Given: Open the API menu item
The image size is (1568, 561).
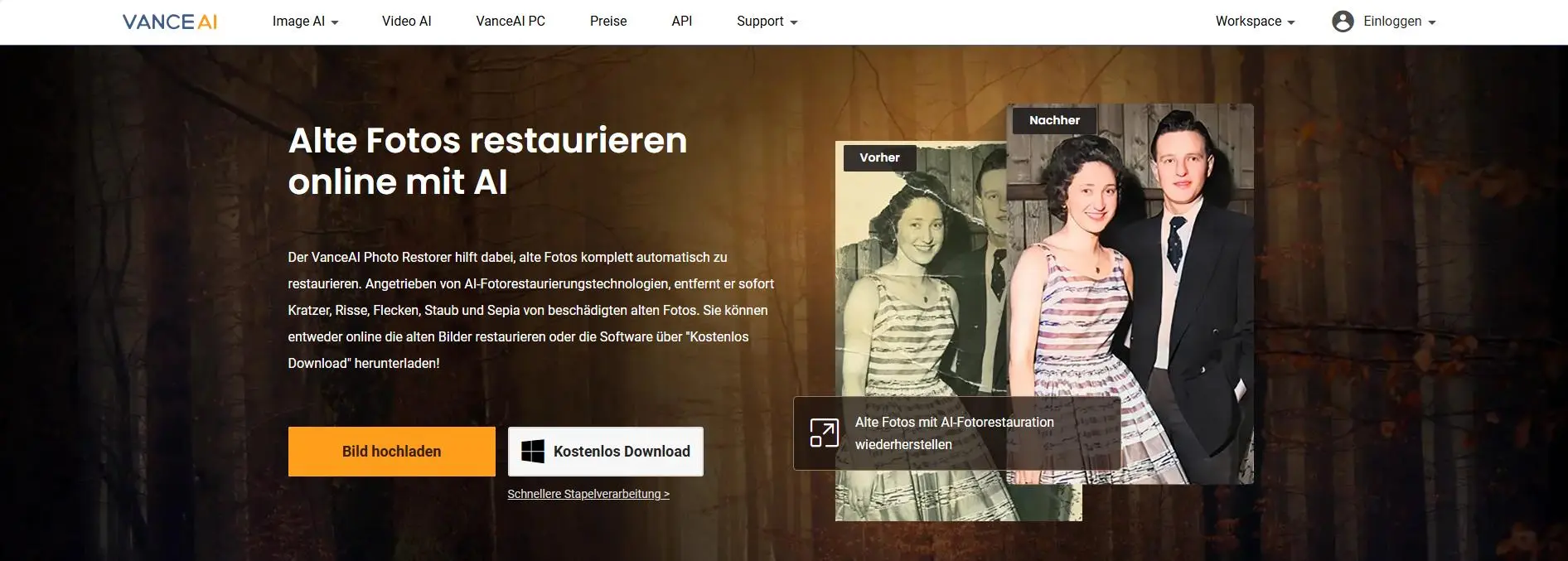Looking at the screenshot, I should (682, 22).
